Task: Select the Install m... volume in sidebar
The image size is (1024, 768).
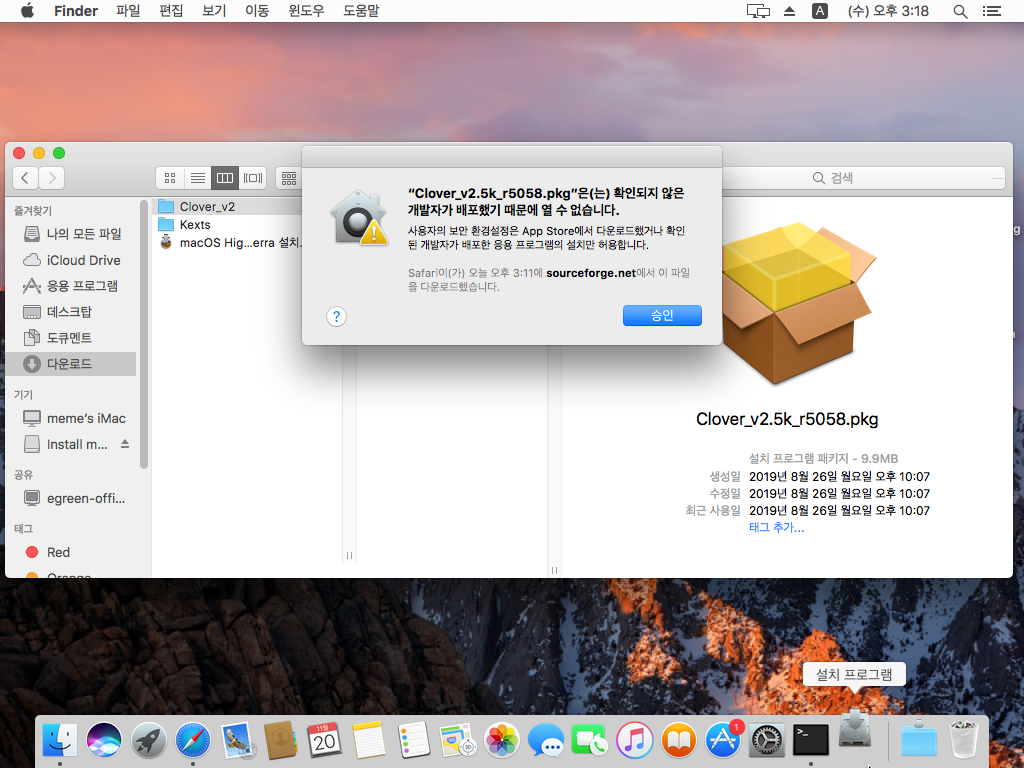Action: click(x=65, y=444)
